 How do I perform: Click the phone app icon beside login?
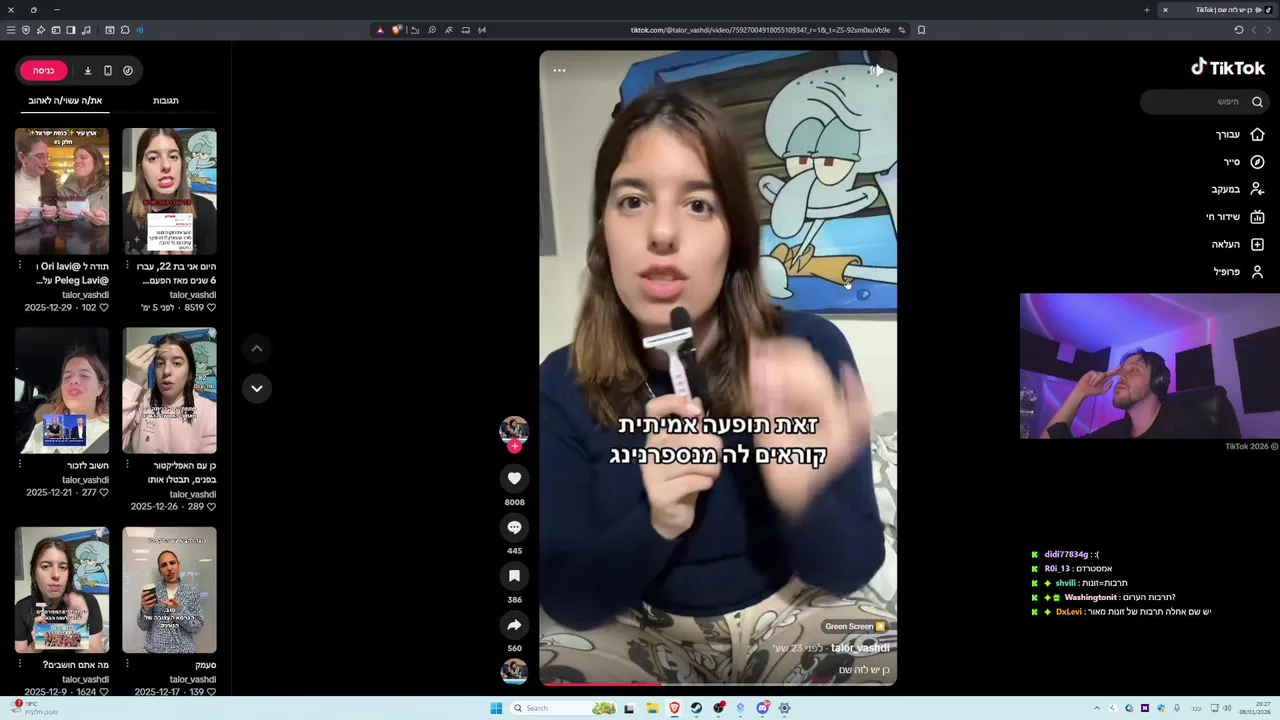(x=108, y=70)
